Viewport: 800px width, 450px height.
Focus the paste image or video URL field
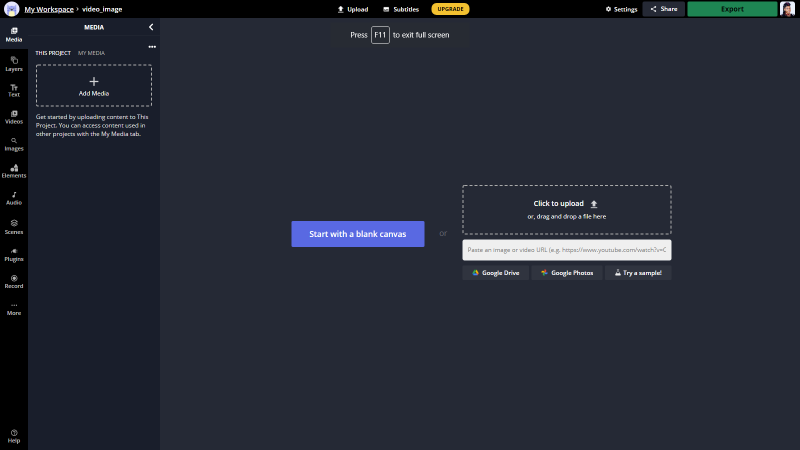(x=566, y=250)
